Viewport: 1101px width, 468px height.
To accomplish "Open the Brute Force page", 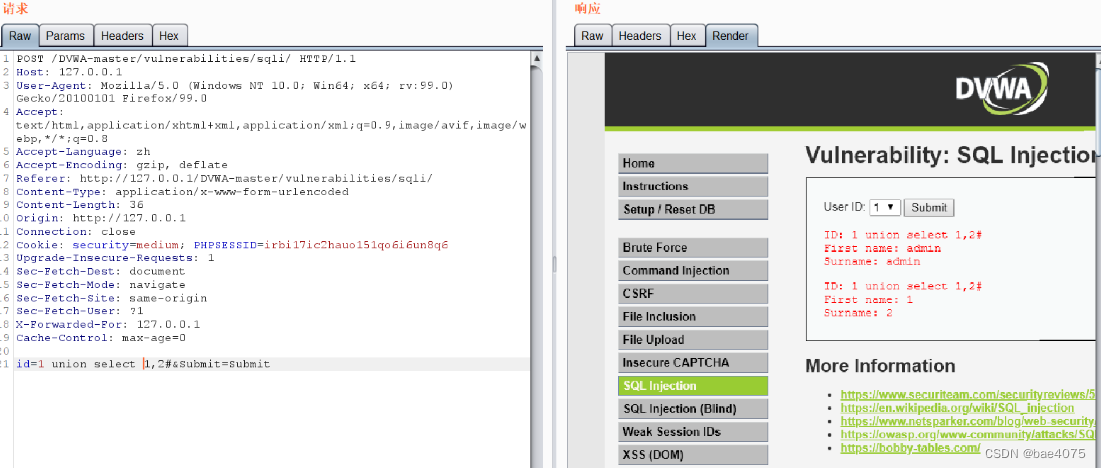I will tap(693, 248).
